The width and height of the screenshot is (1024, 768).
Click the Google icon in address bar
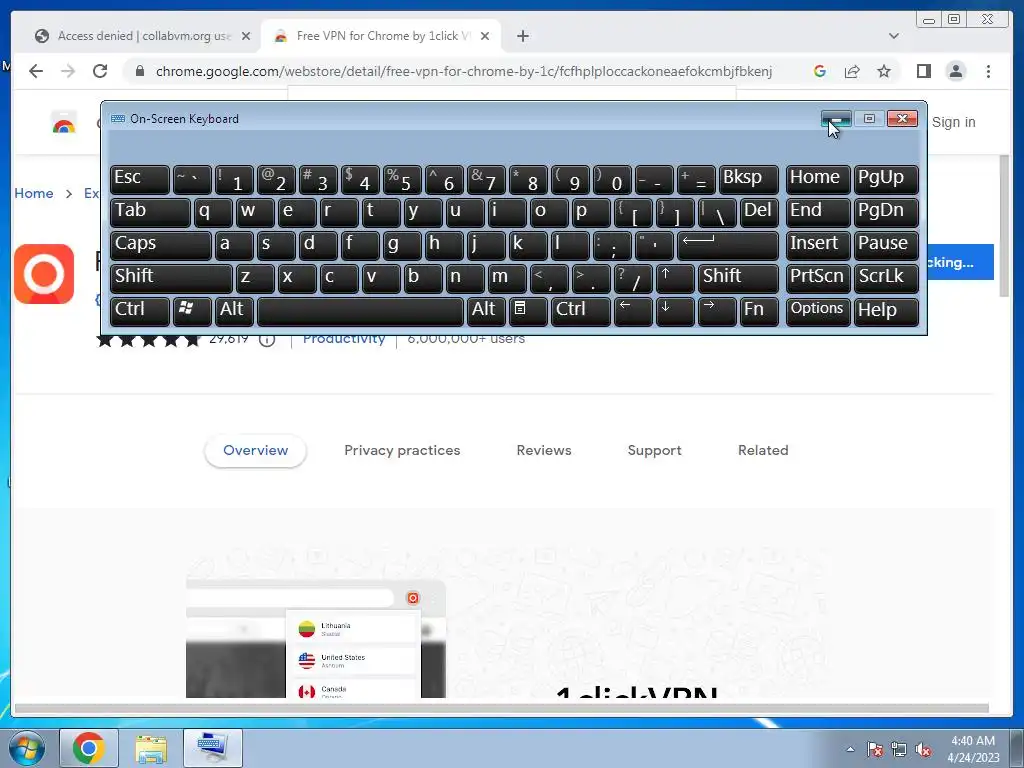point(820,71)
